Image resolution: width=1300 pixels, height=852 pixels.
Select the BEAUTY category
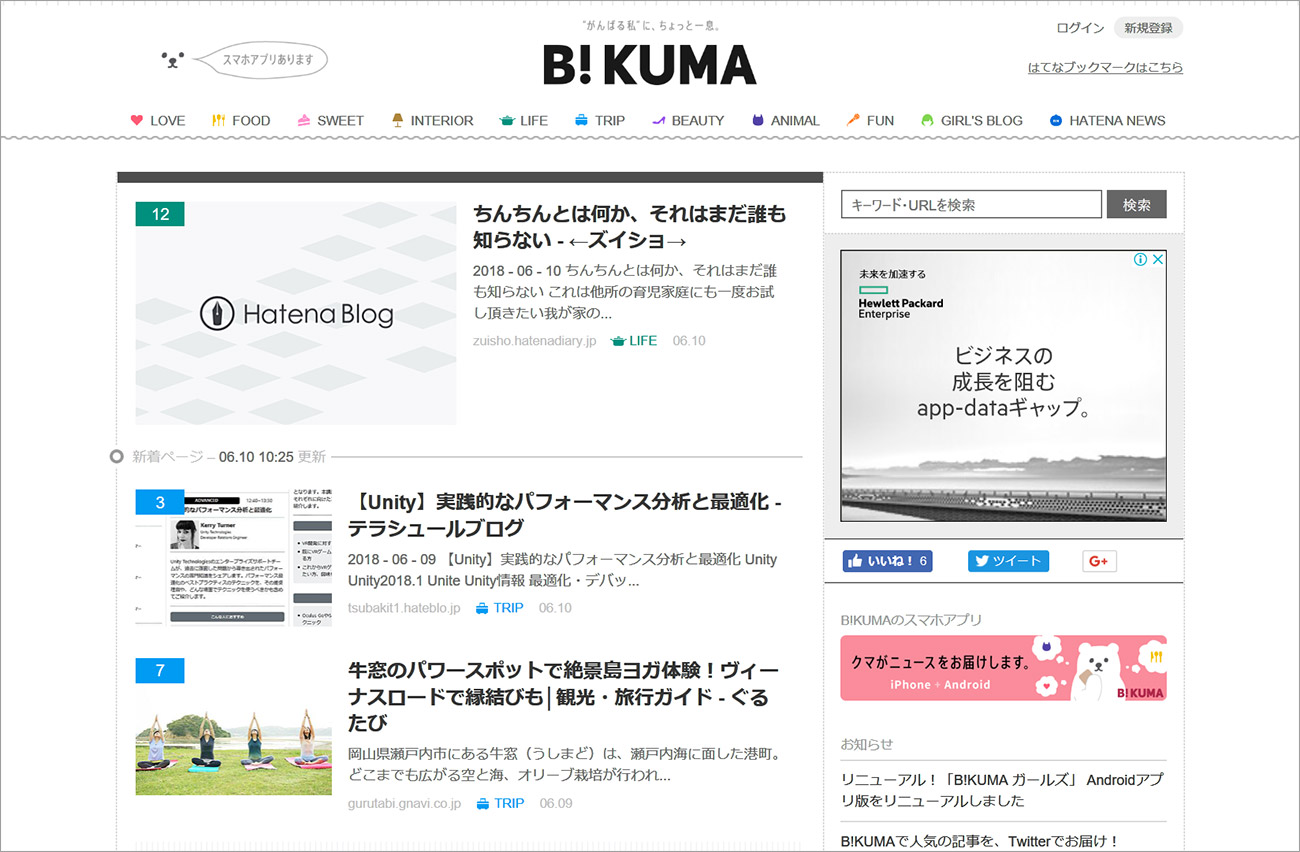698,120
